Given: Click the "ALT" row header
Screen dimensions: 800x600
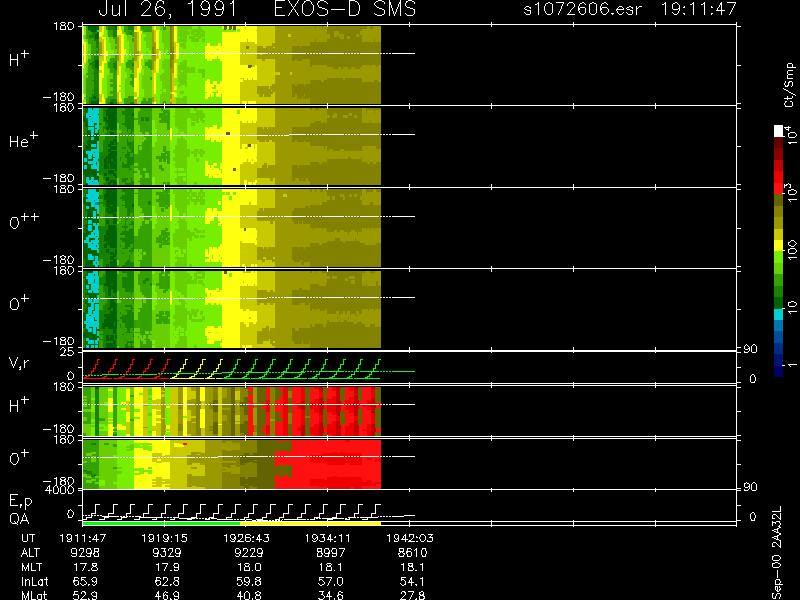Looking at the screenshot, I should [30, 553].
